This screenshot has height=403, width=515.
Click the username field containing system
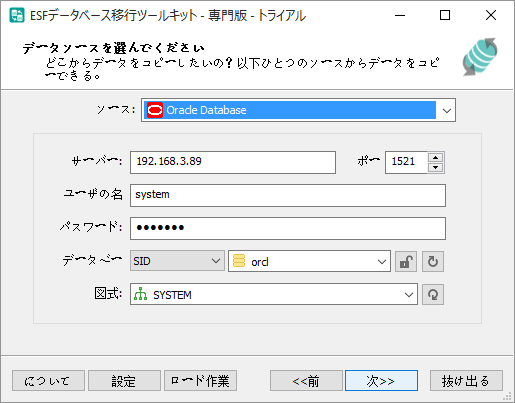point(288,195)
